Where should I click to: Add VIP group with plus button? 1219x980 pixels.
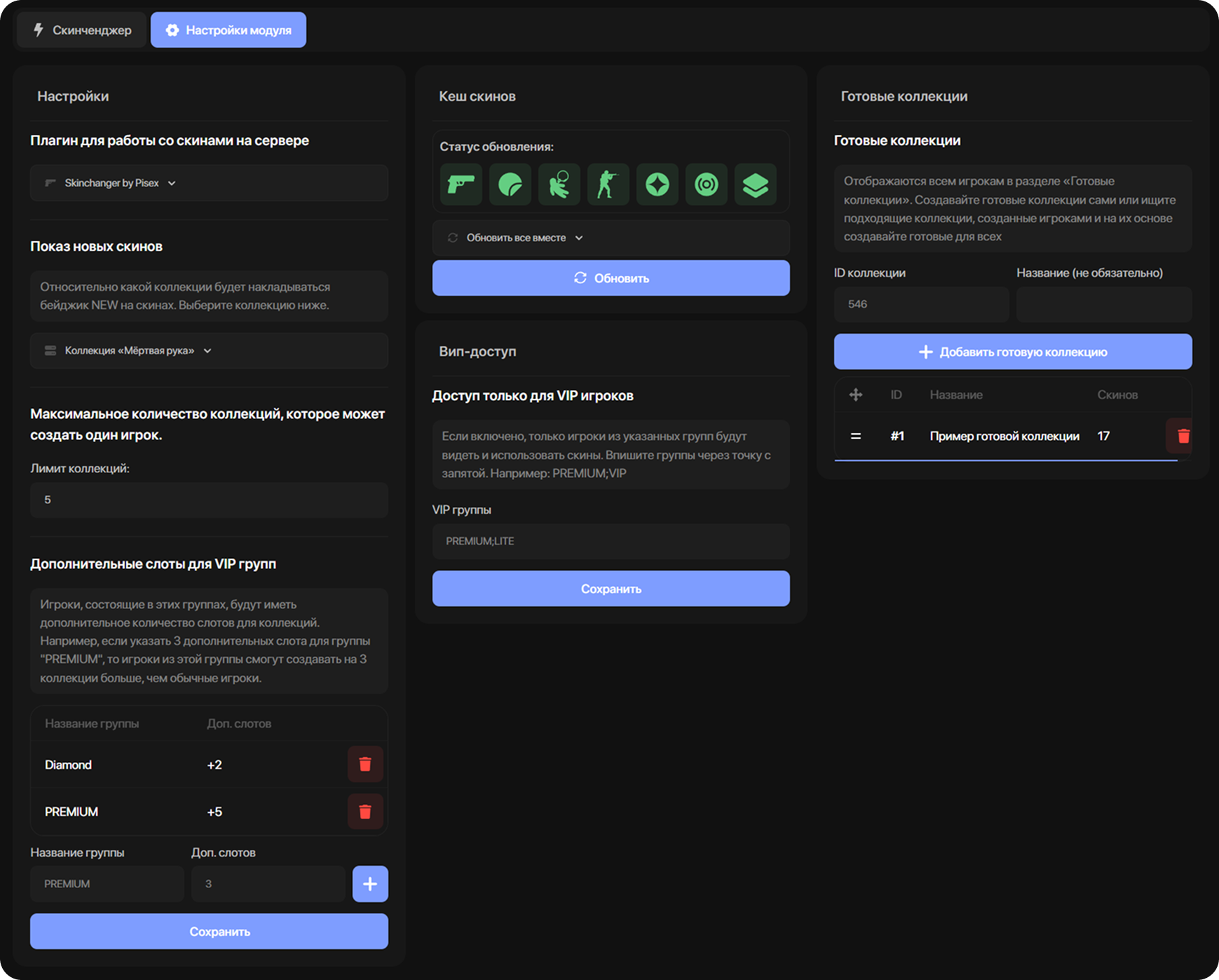click(370, 884)
